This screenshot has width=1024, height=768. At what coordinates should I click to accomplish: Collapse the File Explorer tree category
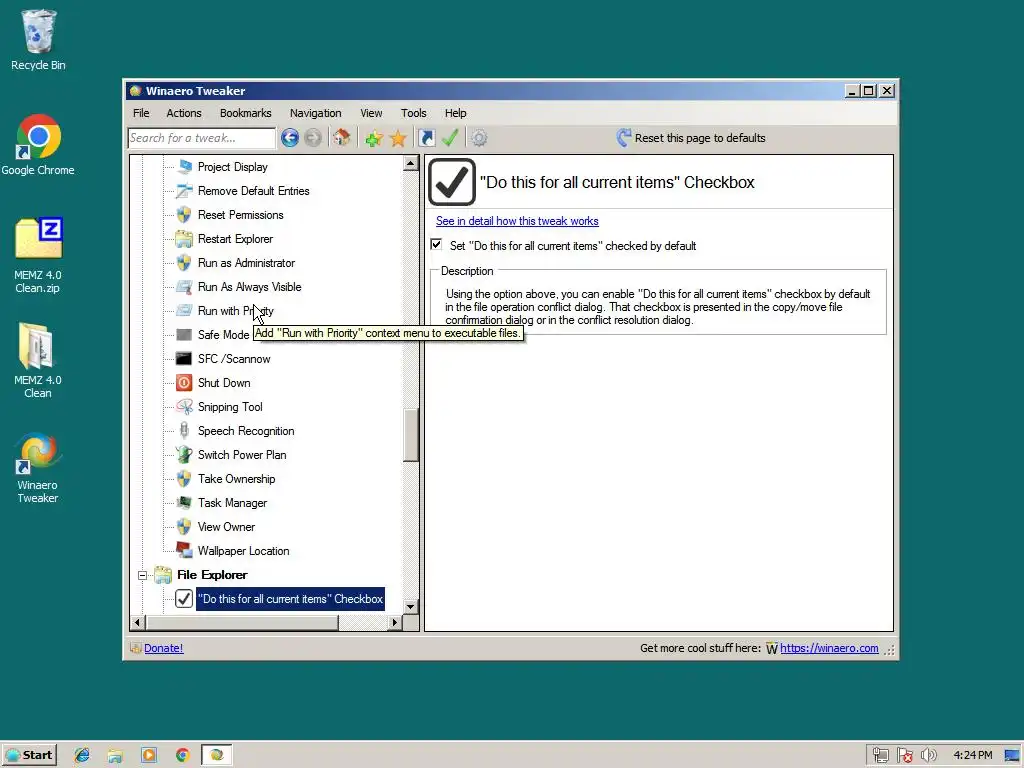(142, 575)
